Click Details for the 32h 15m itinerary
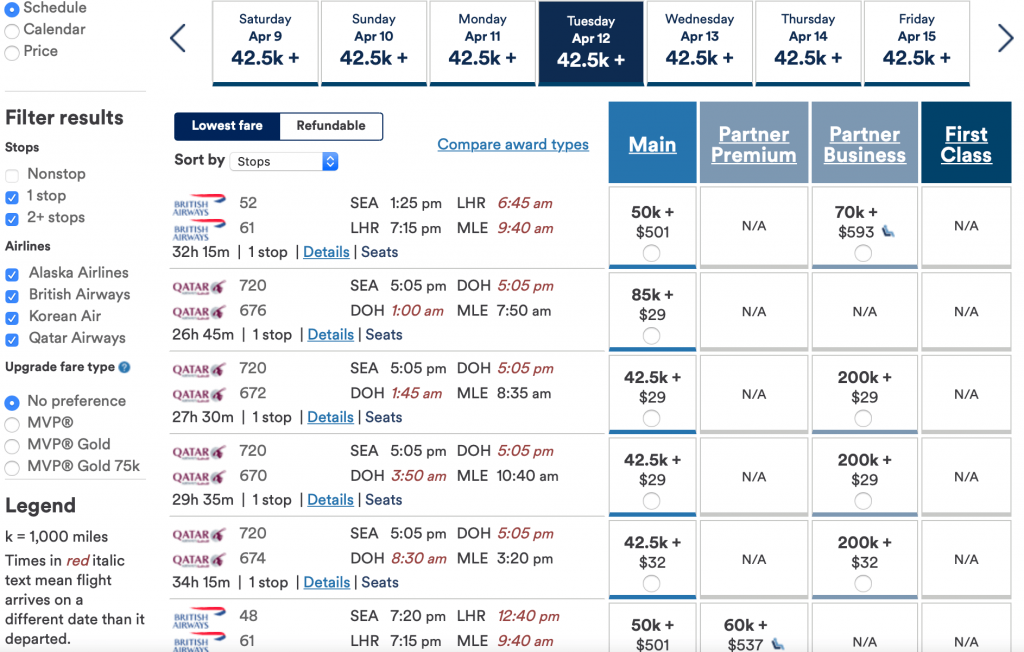This screenshot has width=1024, height=652. point(326,251)
